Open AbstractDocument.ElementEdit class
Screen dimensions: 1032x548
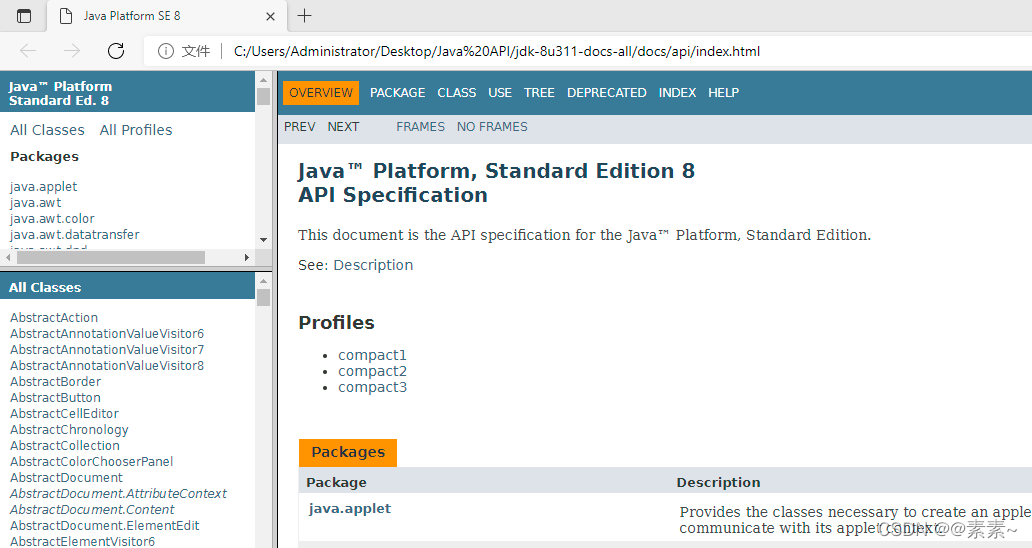click(x=105, y=526)
